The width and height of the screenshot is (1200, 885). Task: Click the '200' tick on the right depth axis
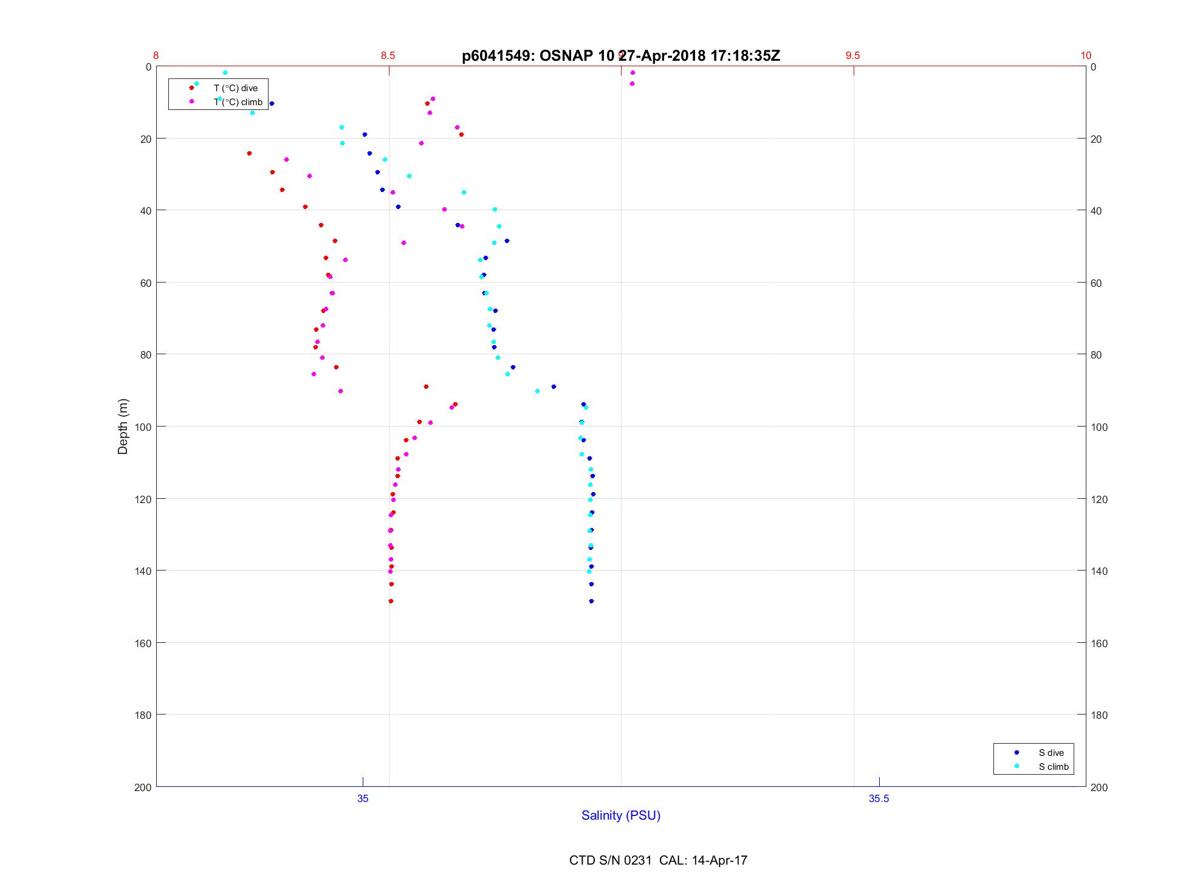[x=1100, y=787]
